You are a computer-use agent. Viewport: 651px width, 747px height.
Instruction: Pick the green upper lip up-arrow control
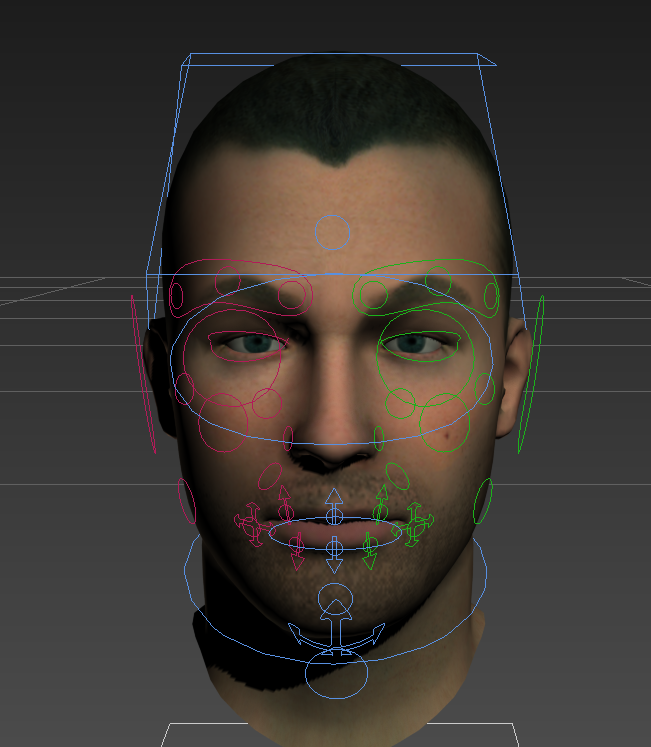click(x=381, y=497)
